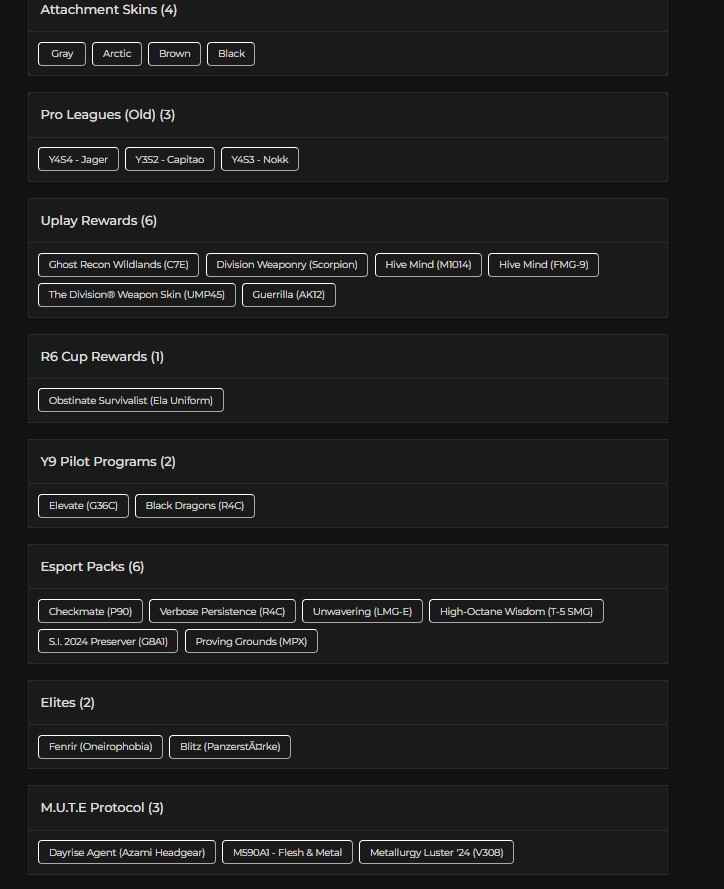The height and width of the screenshot is (889, 724).
Task: Click the Fenrir (Oneirophobia) elite tag
Action: pyautogui.click(x=100, y=747)
